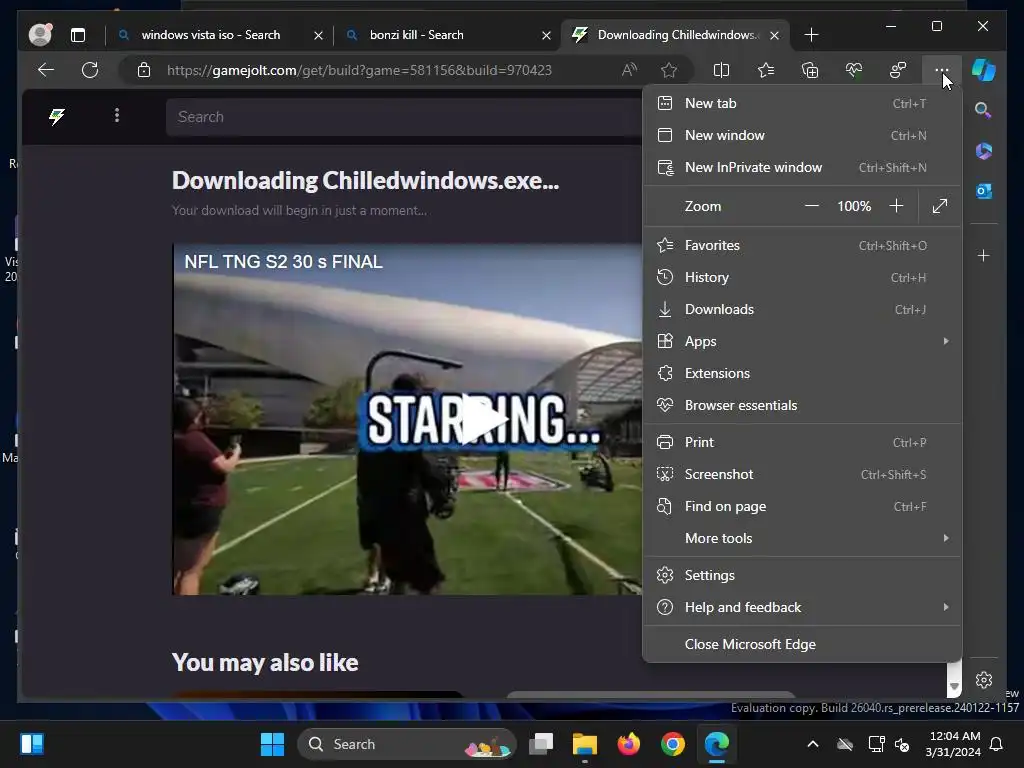Open the notifications bell
This screenshot has height=768, width=1024.
997,744
